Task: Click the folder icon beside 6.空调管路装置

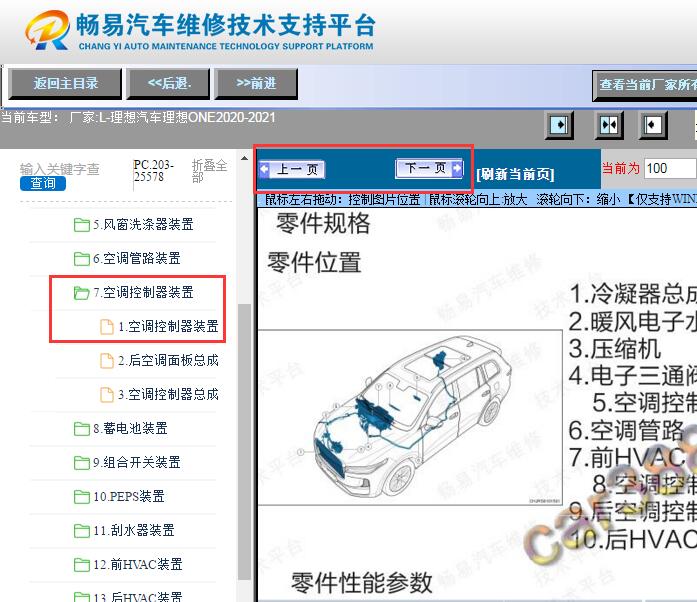Action: pos(81,258)
